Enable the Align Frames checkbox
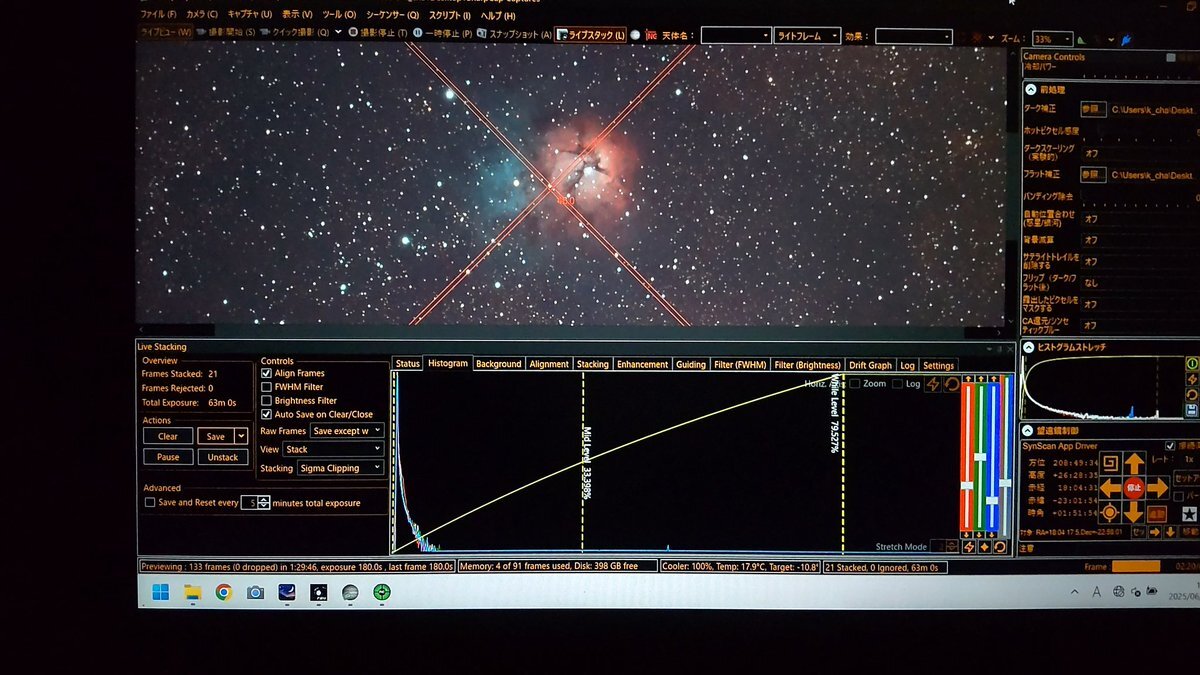Screen dimensions: 1200x675 (266, 373)
